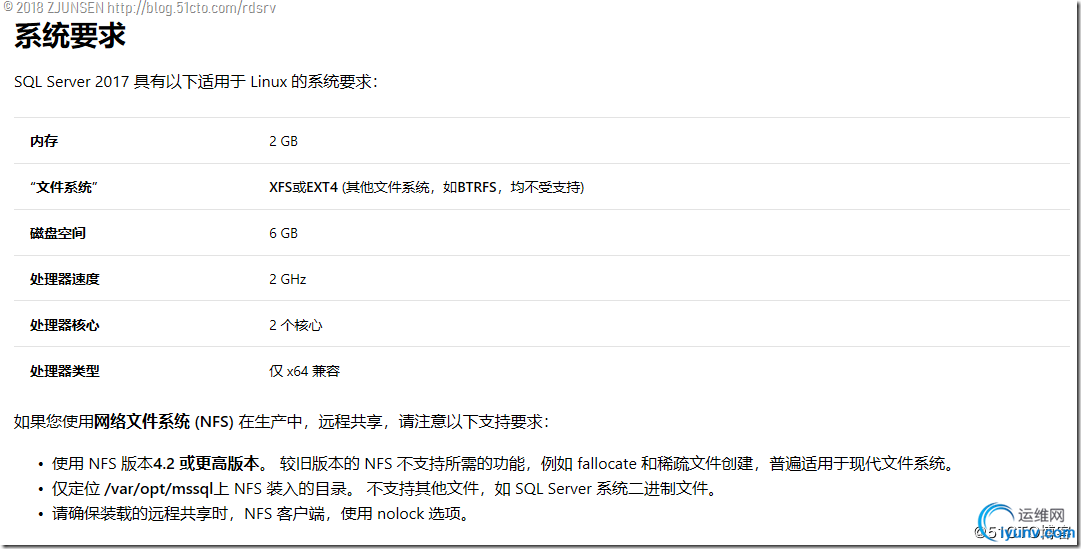Click the 2 GHz value
This screenshot has width=1081, height=549.
pyautogui.click(x=287, y=279)
